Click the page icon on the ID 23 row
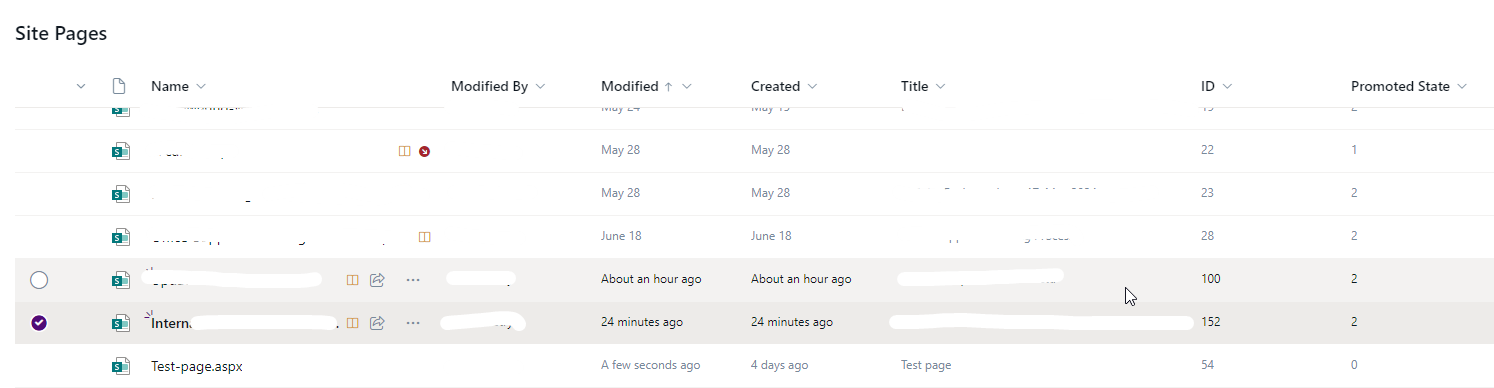Screen dimensions: 1494x388 pos(121,194)
